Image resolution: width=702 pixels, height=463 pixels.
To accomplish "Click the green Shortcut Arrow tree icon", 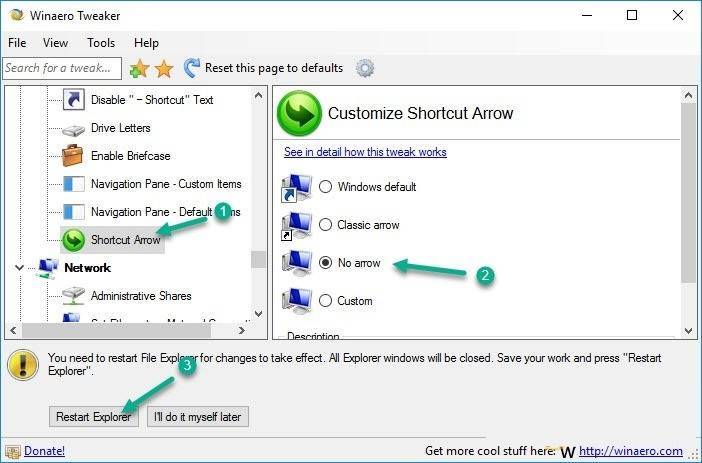I will 73,240.
